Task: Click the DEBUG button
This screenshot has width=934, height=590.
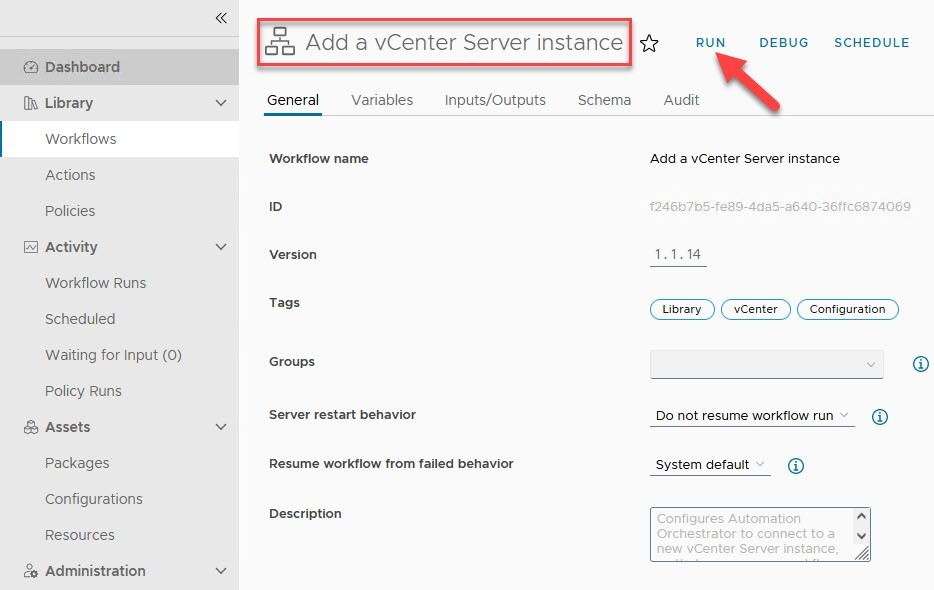Action: [783, 43]
